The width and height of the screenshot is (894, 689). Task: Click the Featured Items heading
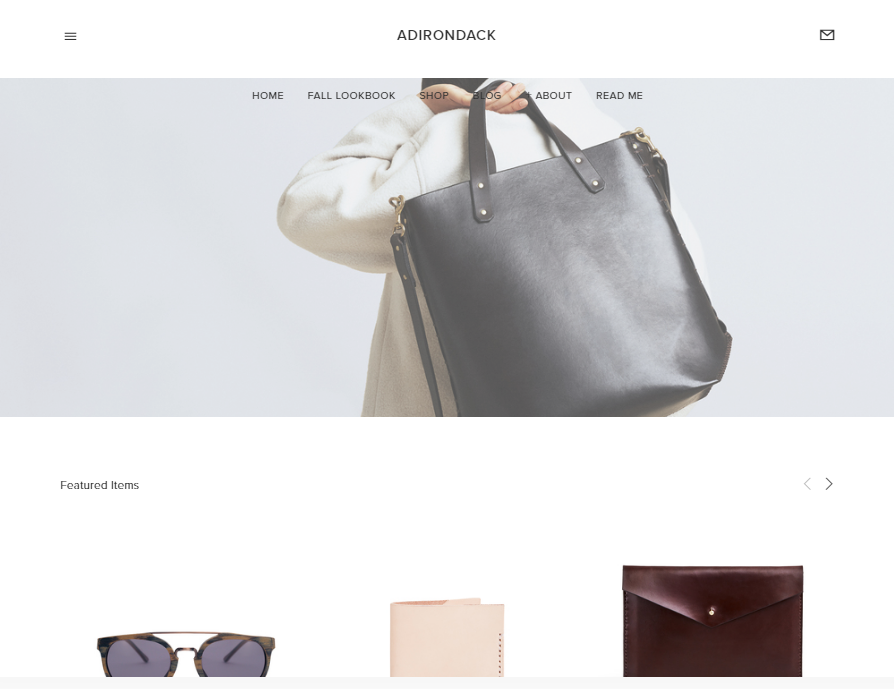click(99, 485)
